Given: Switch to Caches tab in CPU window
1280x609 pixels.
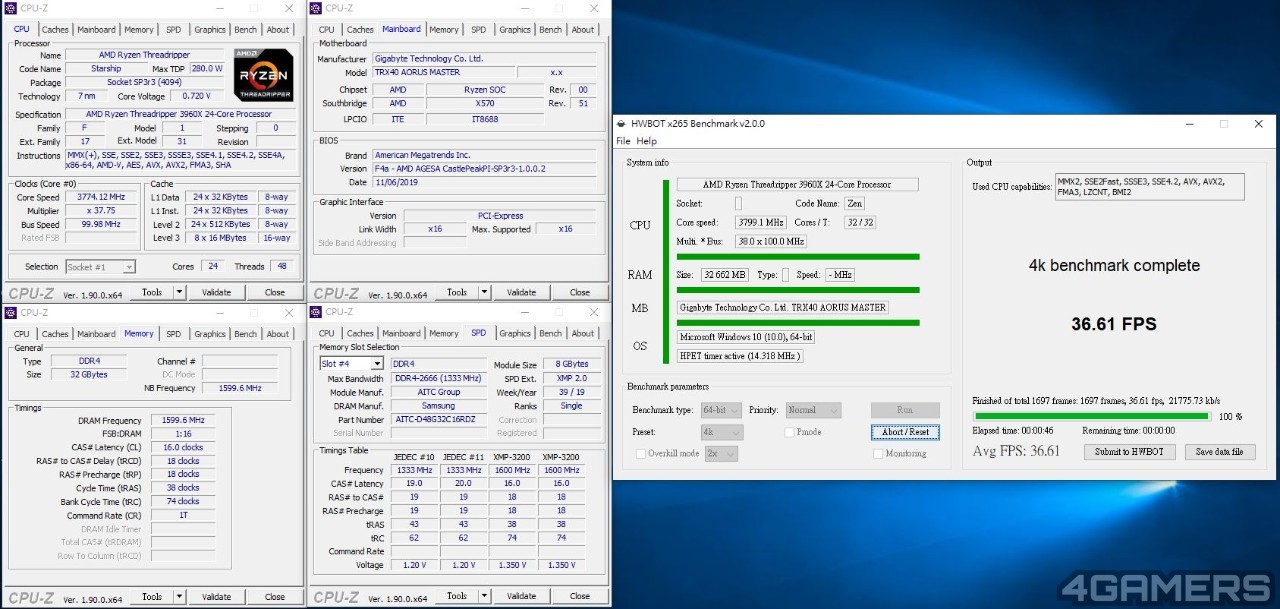Looking at the screenshot, I should click(55, 30).
